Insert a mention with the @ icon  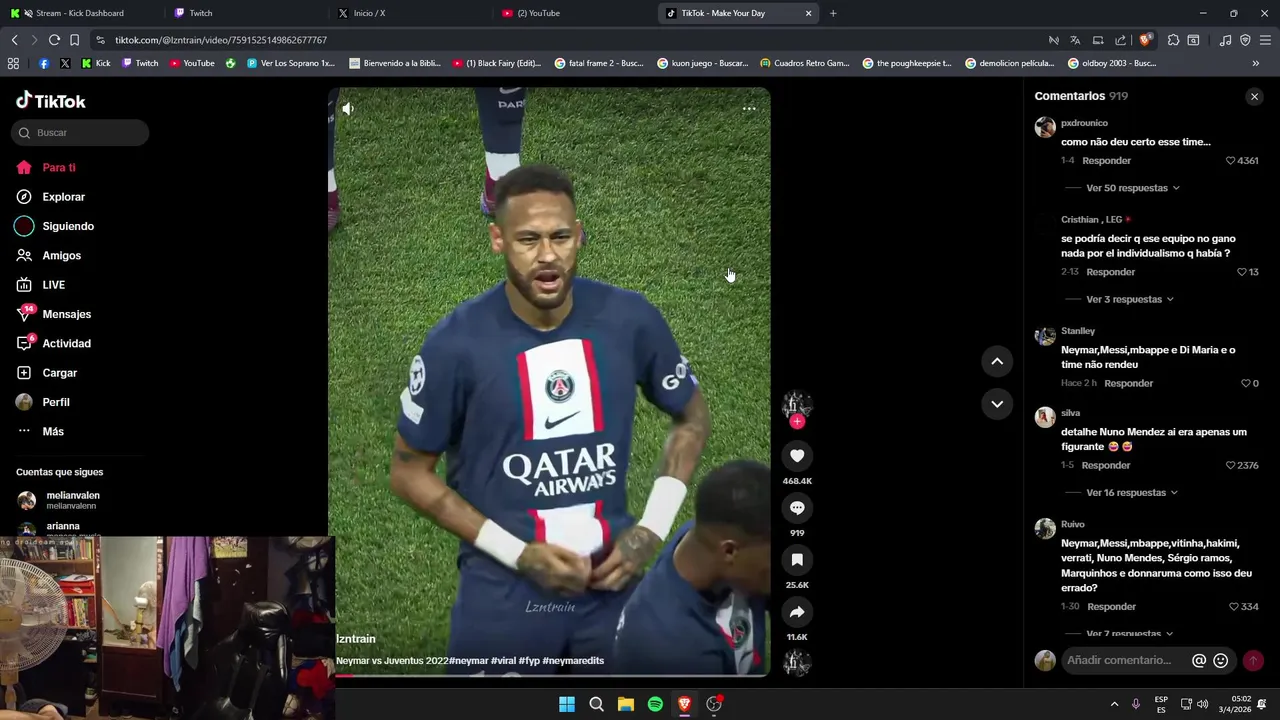(1199, 661)
